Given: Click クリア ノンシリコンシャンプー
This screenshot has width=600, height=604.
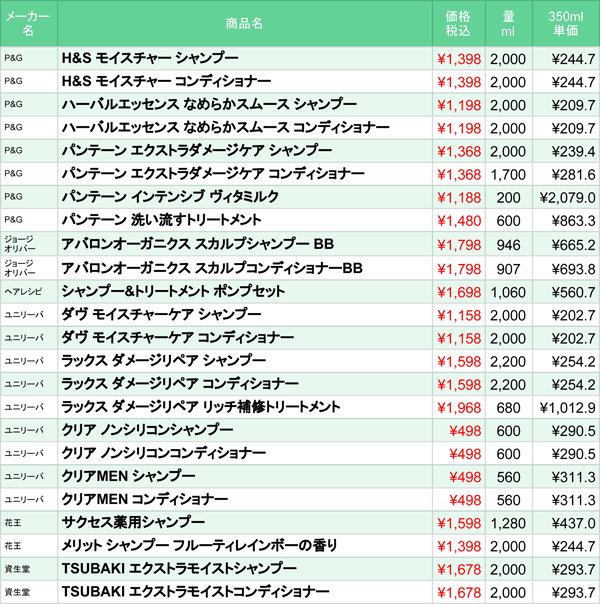Looking at the screenshot, I should (x=147, y=430).
